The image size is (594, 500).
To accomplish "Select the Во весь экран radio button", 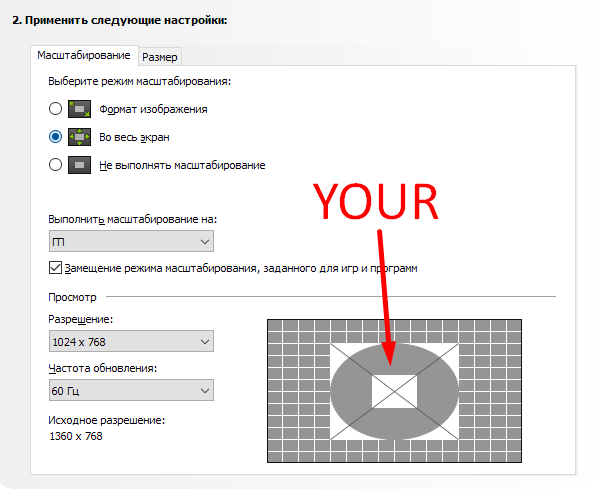I will pyautogui.click(x=55, y=137).
